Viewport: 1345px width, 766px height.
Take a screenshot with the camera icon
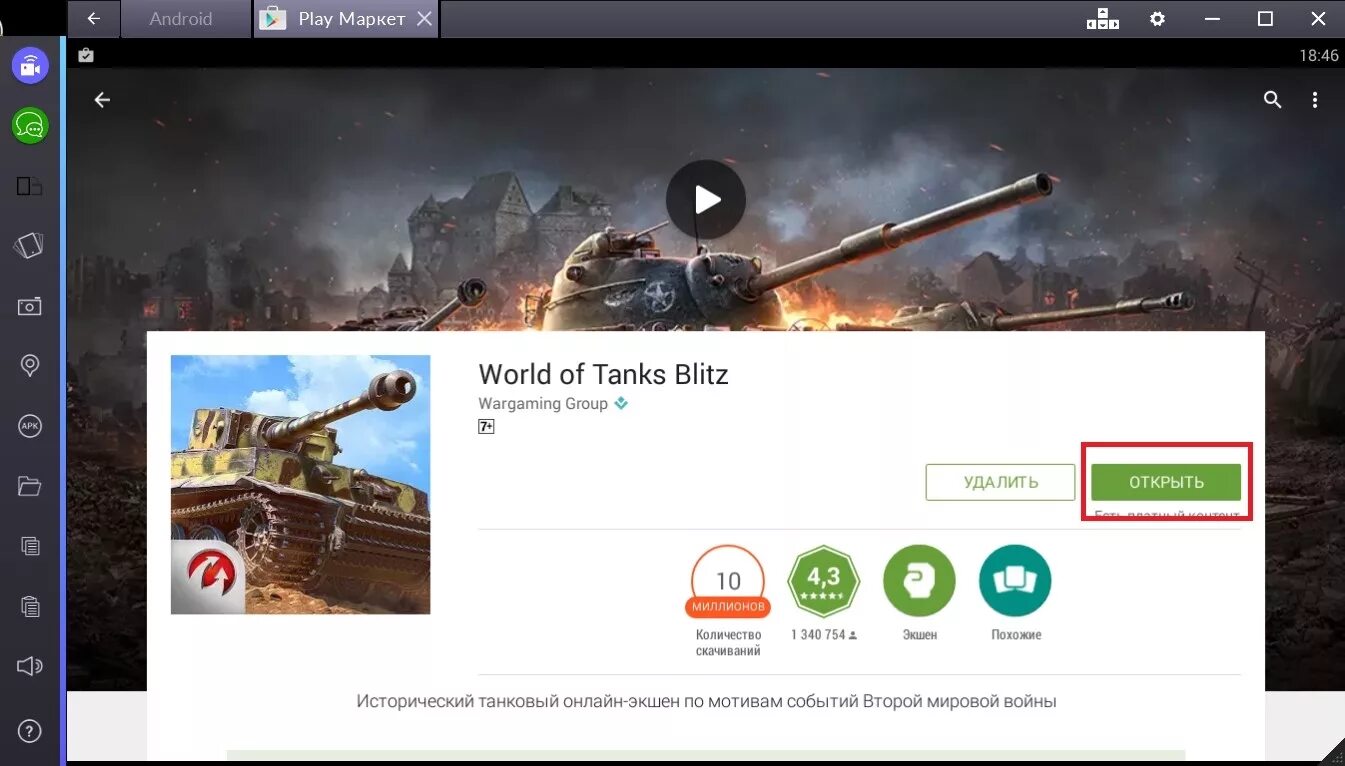coord(30,306)
